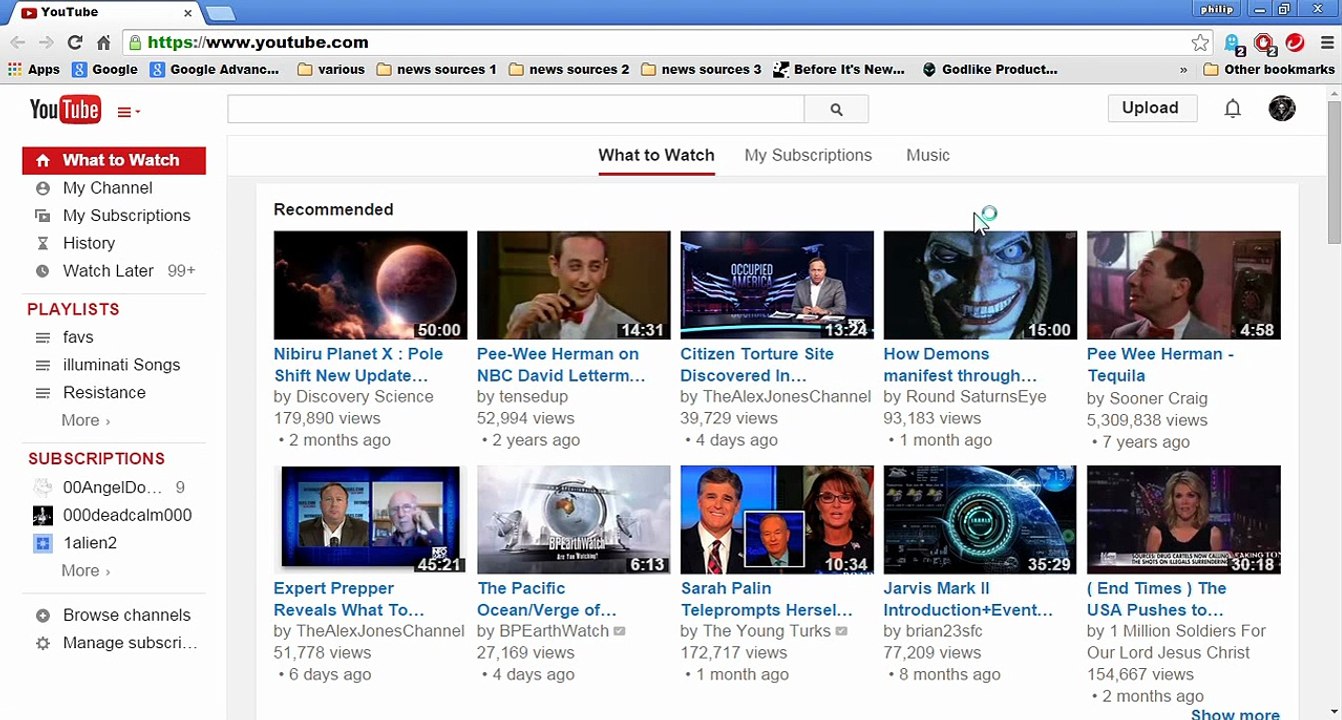Open the Discovery Science channel link
The width and height of the screenshot is (1342, 720).
(364, 397)
